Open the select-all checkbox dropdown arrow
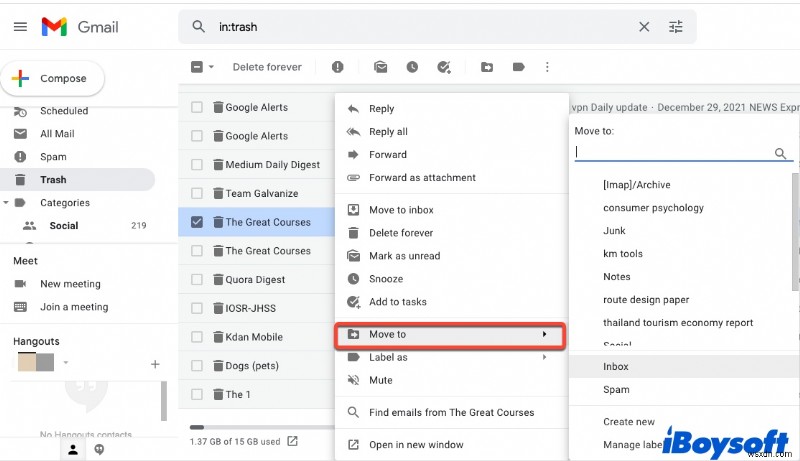Viewport: 800px width, 461px height. (211, 67)
